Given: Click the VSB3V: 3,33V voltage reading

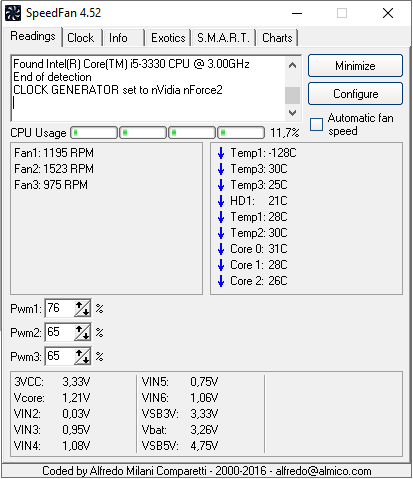Looking at the screenshot, I should pos(180,414).
